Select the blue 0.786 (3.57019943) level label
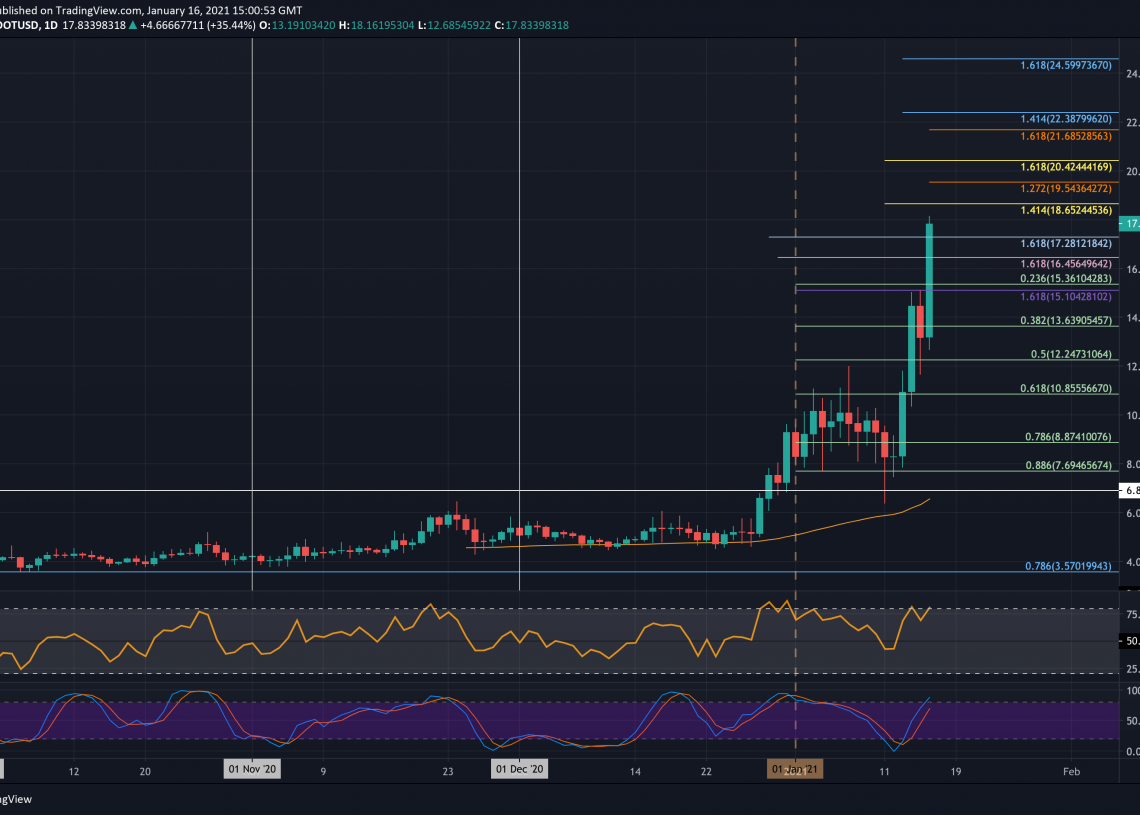 tap(1066, 566)
